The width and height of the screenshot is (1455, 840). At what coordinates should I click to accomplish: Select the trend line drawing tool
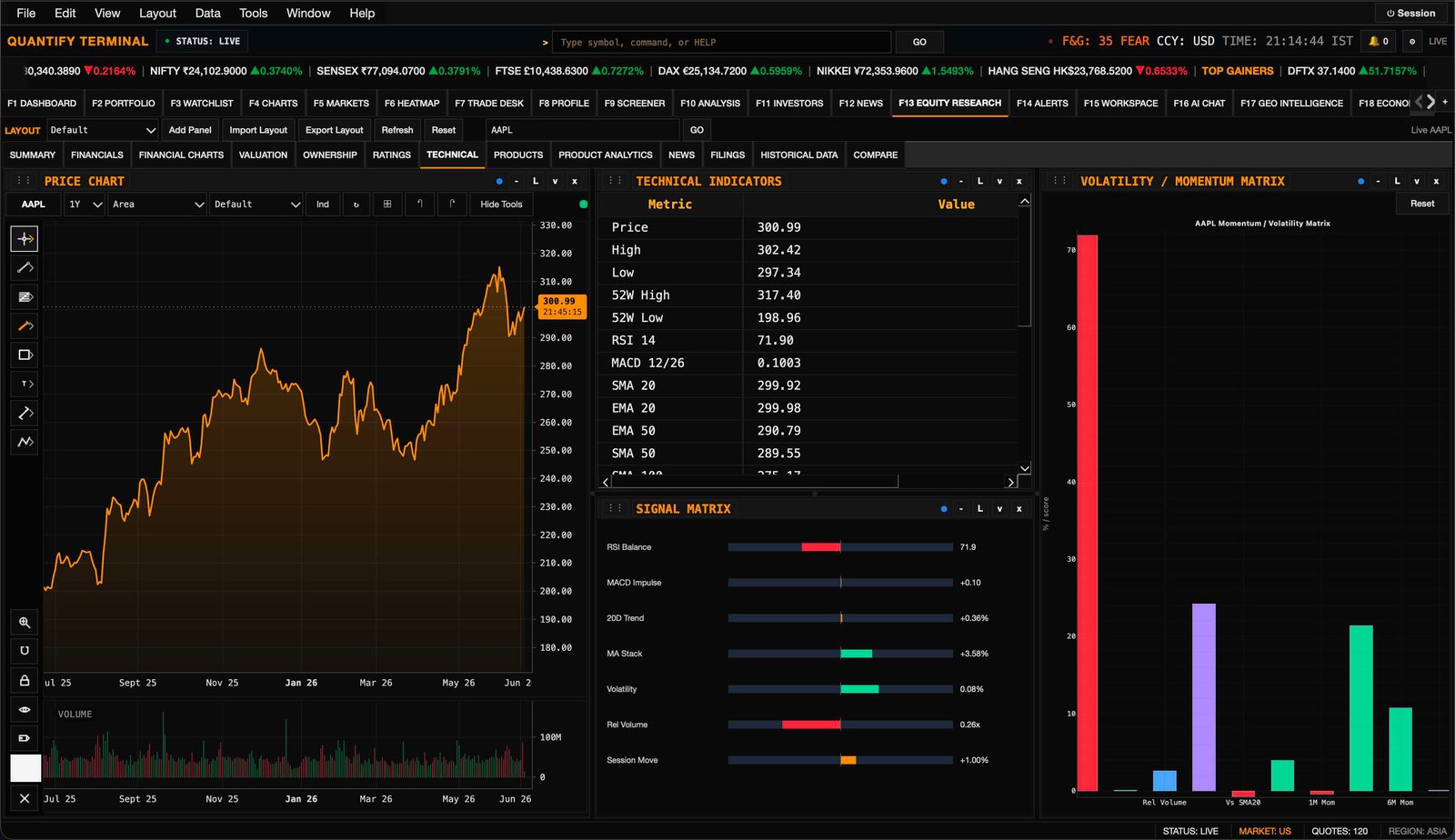point(25,267)
